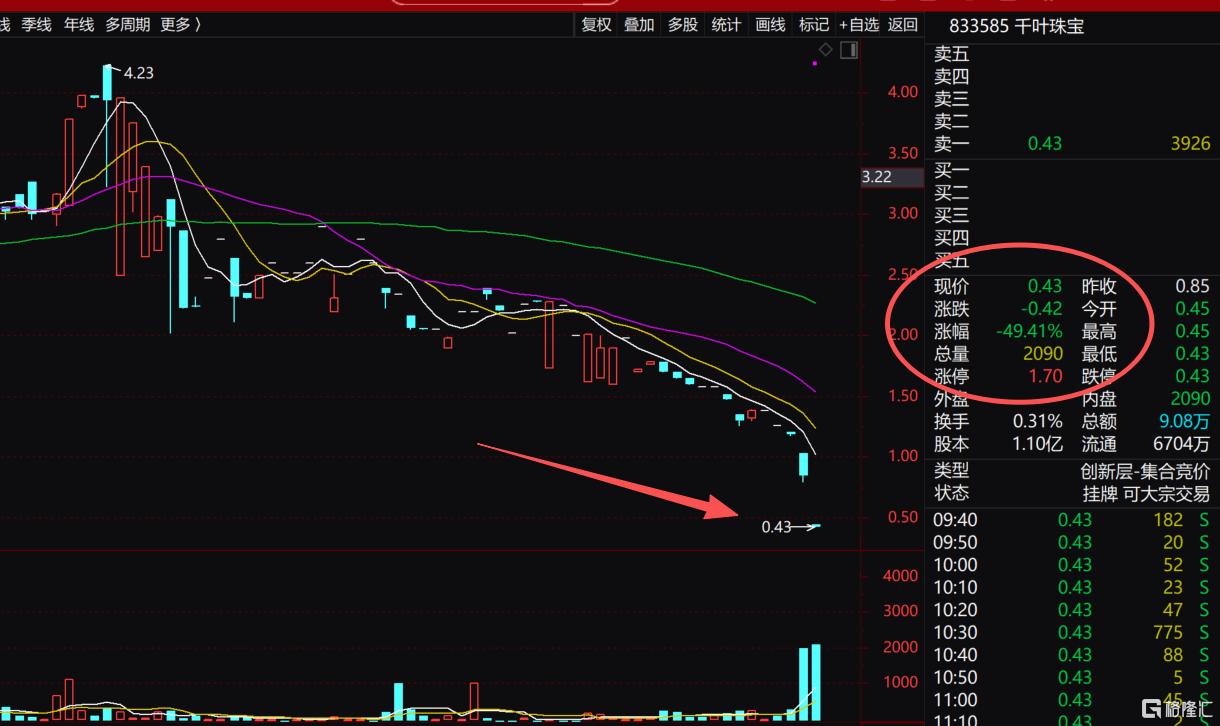1220x726 pixels.
Task: Click the last volume bar in the chart
Action: [816, 683]
